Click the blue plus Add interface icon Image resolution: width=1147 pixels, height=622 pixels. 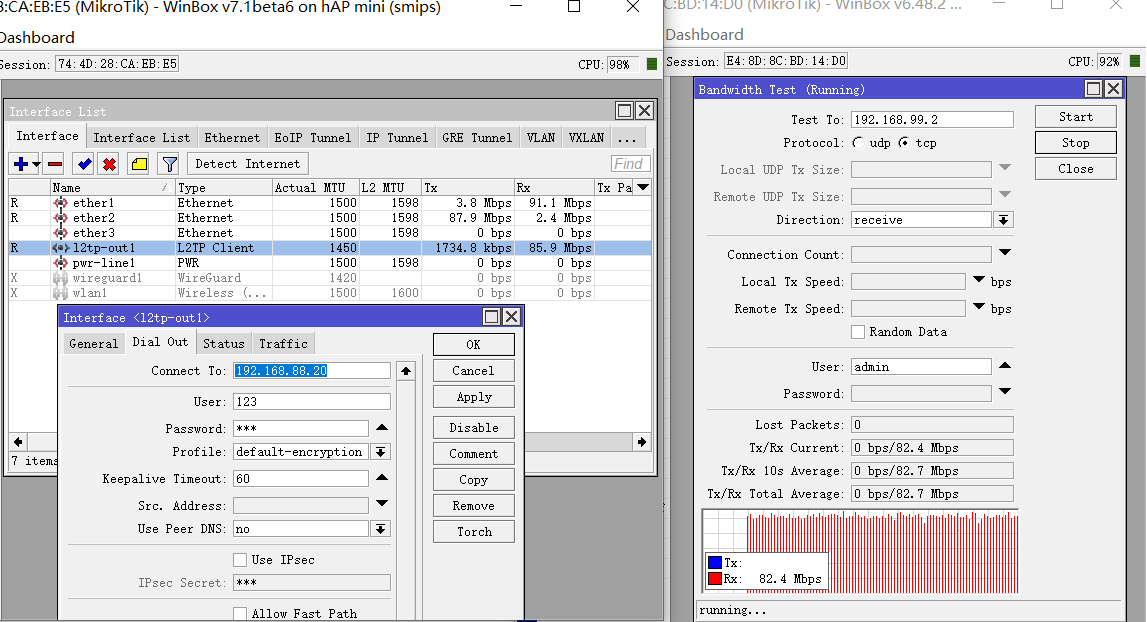(x=21, y=164)
